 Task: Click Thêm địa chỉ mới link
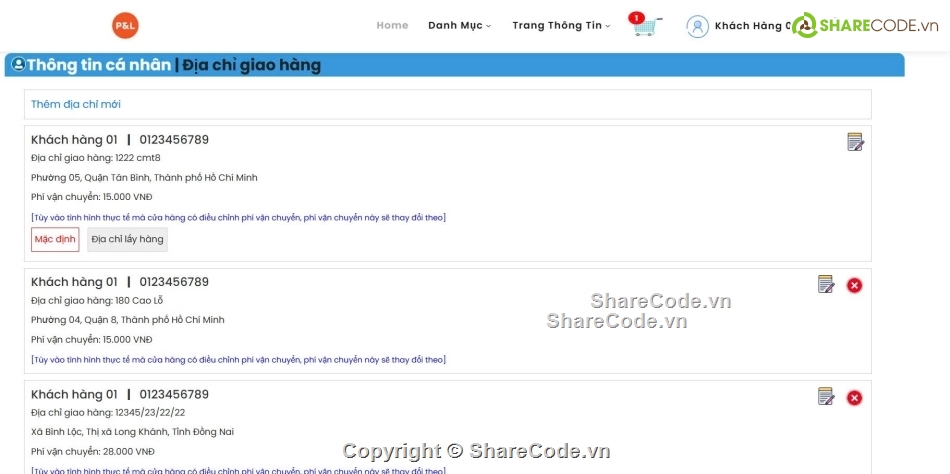76,104
